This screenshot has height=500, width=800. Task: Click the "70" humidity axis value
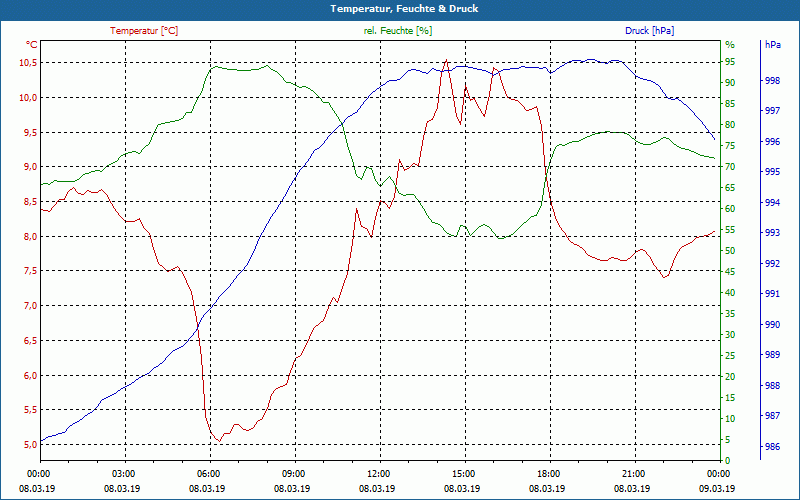click(x=730, y=167)
